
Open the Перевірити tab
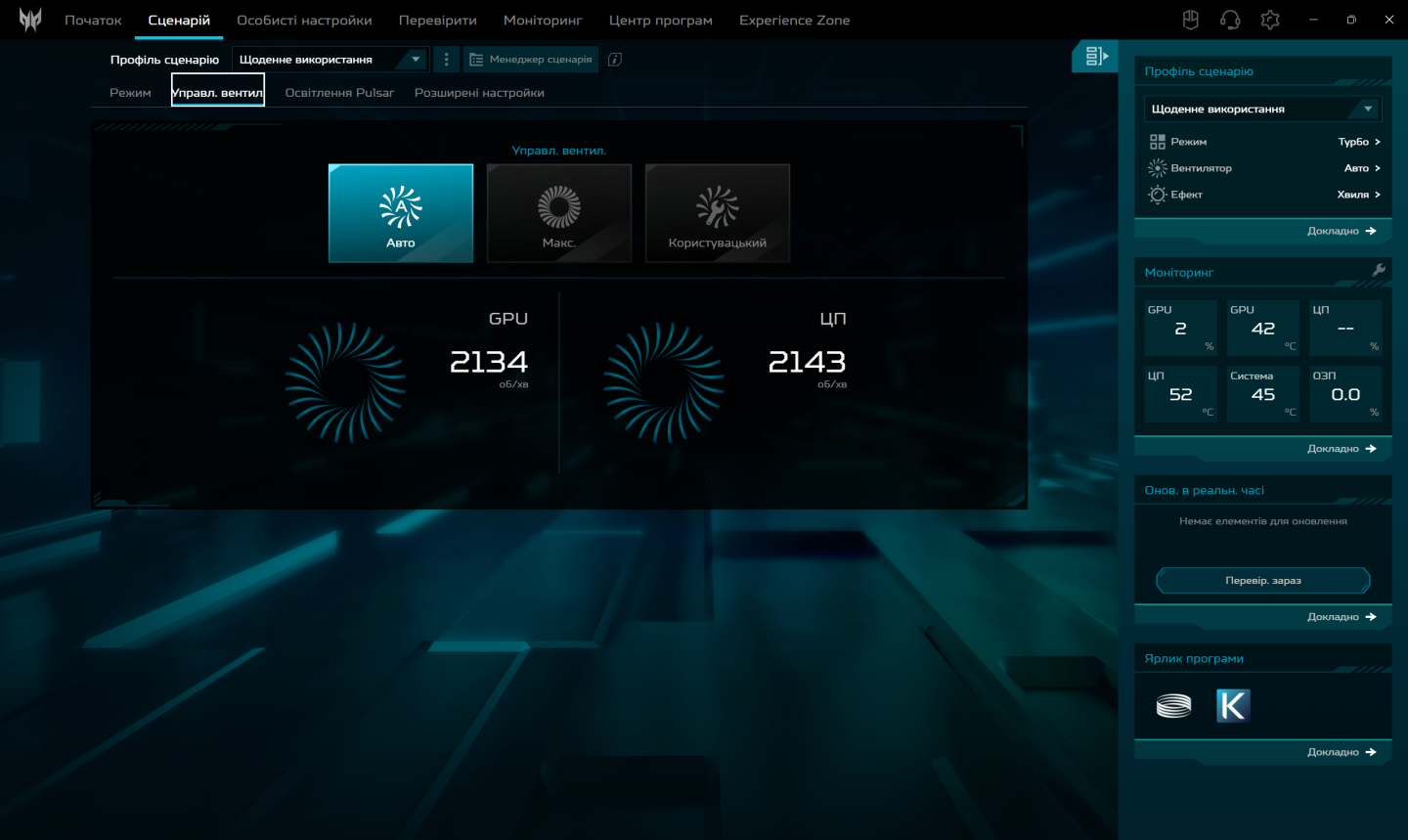(438, 20)
